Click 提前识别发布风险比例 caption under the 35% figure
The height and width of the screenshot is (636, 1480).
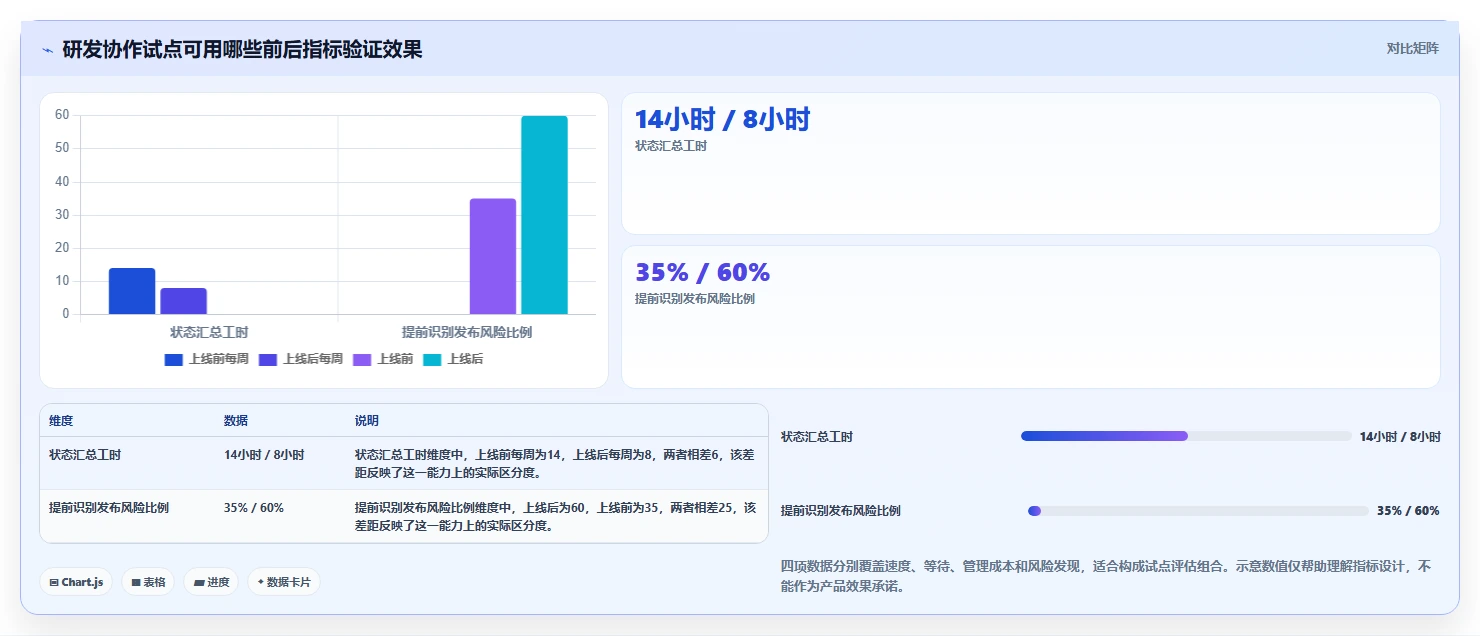click(x=695, y=298)
